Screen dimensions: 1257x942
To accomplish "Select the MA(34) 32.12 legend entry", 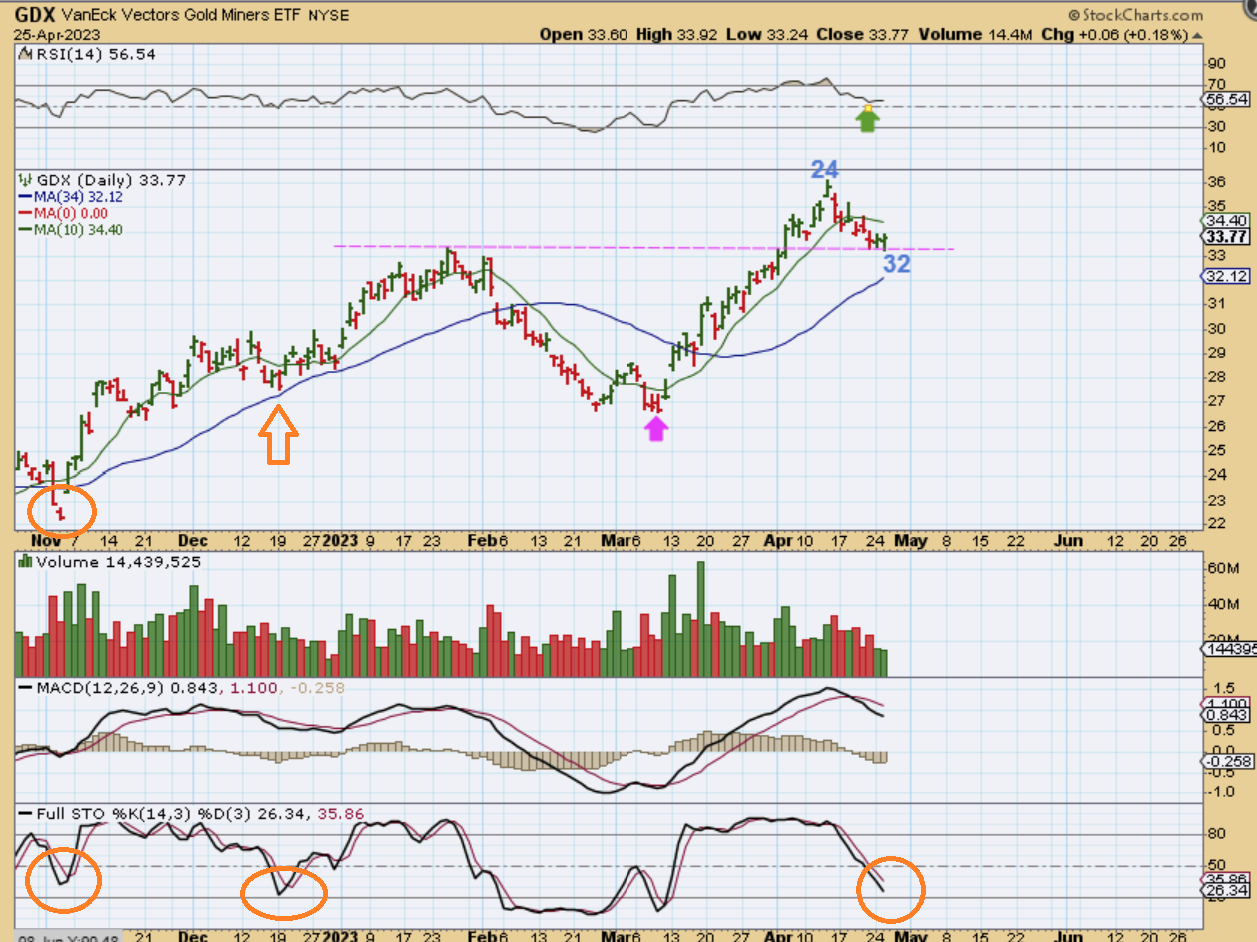I will click(x=70, y=197).
